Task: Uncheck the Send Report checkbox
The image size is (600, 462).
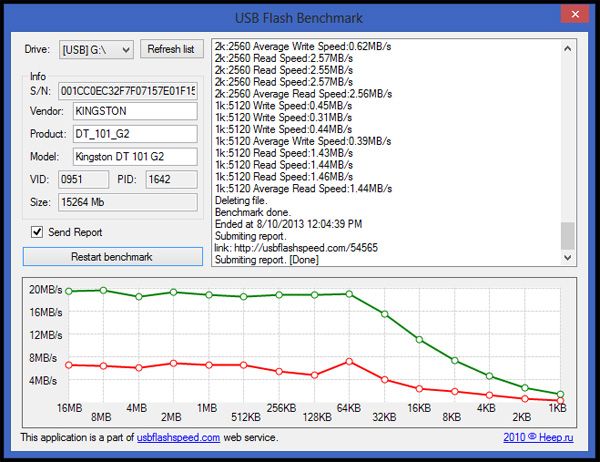Action: pyautogui.click(x=39, y=233)
